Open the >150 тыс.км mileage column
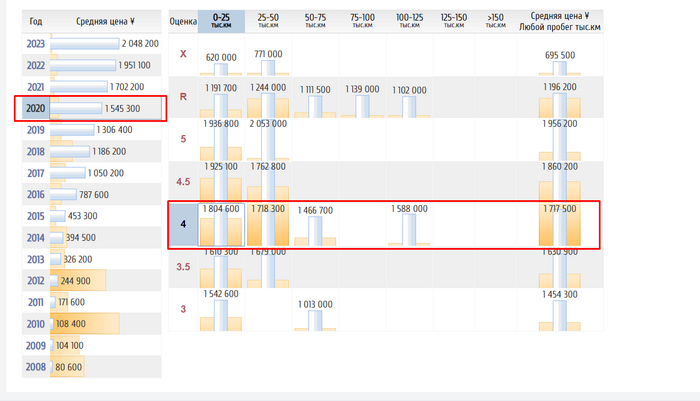This screenshot has width=700, height=401. coord(496,21)
